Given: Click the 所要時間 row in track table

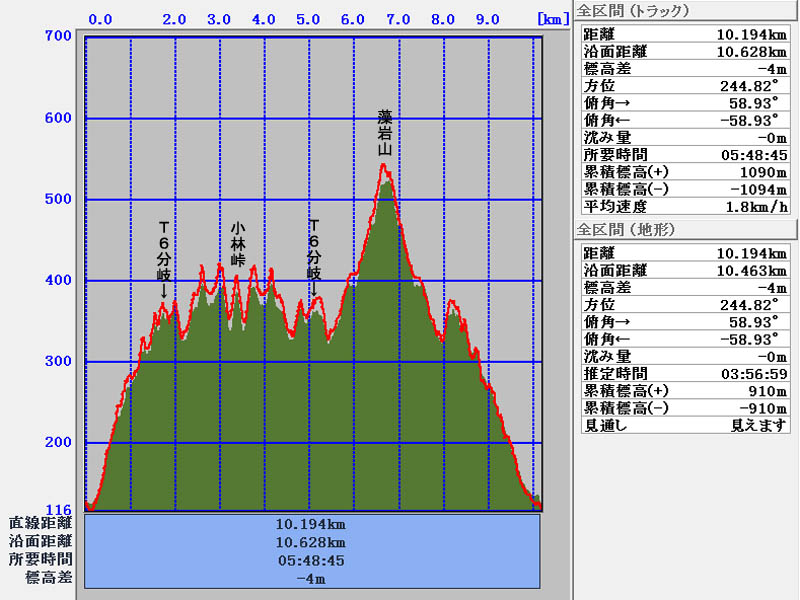Looking at the screenshot, I should point(685,155).
